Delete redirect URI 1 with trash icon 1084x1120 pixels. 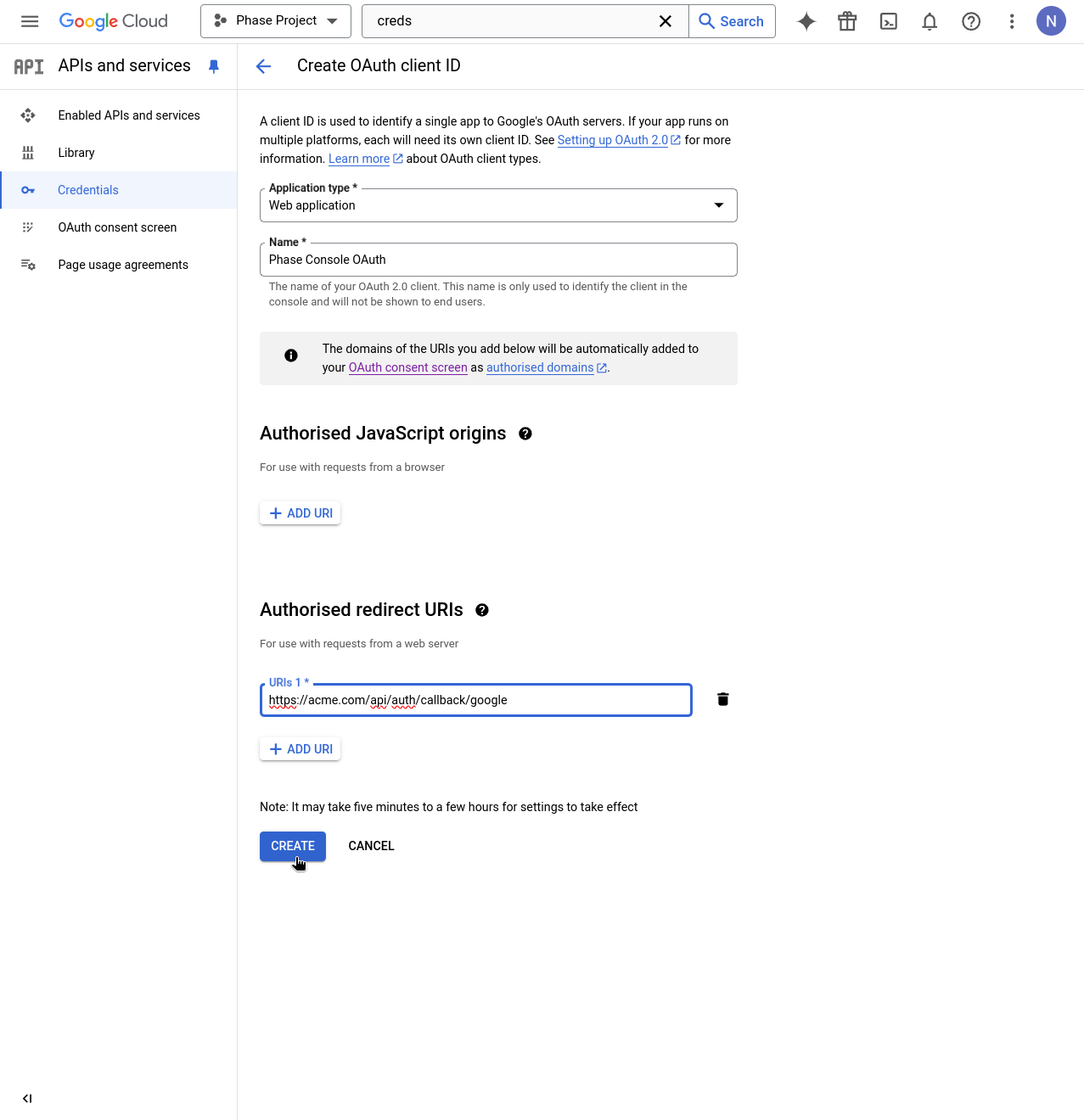click(x=723, y=699)
